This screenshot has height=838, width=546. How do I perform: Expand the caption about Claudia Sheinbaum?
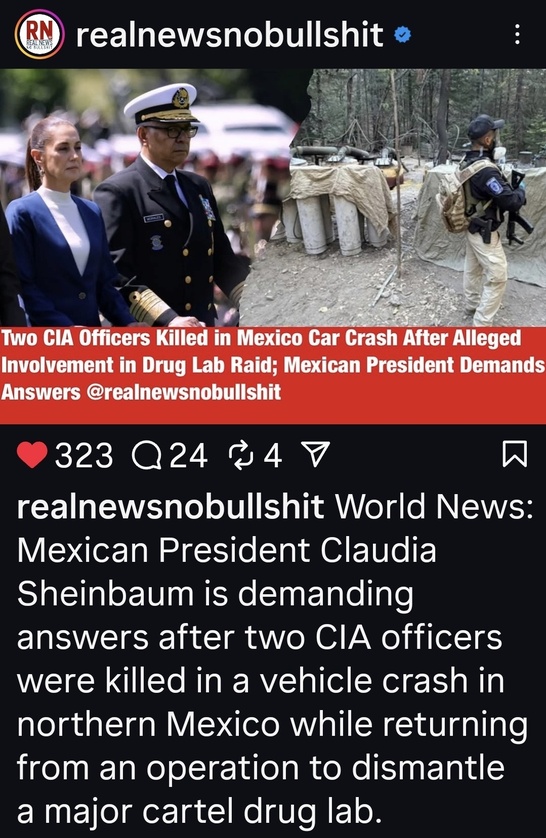273,658
